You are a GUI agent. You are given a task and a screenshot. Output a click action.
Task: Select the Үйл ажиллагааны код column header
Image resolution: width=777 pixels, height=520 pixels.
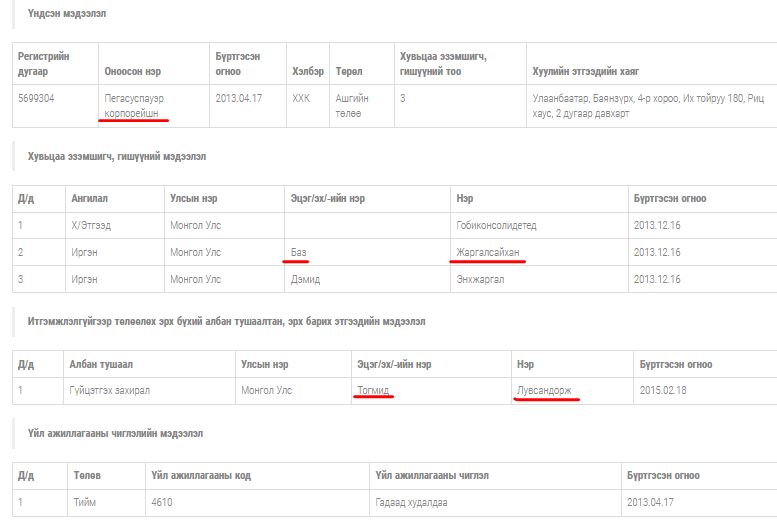[199, 475]
